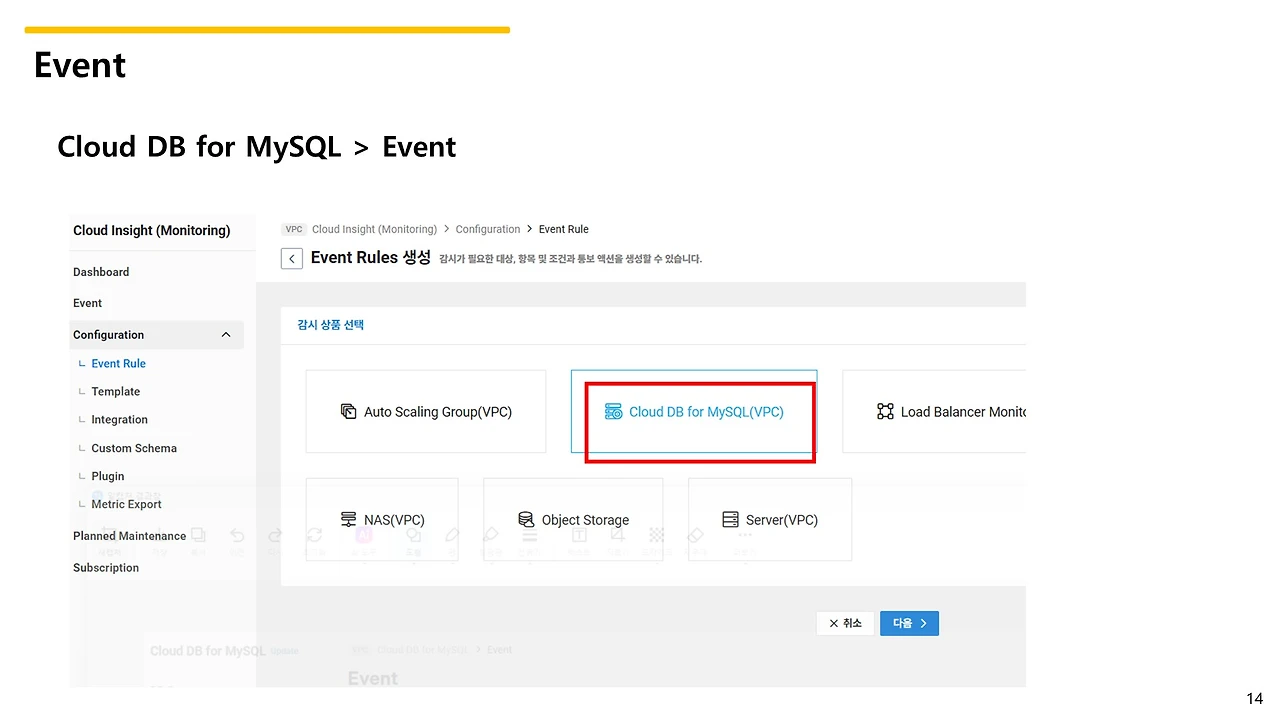This screenshot has width=1280, height=720.
Task: Select Custom Schema submenu item
Action: pos(134,448)
